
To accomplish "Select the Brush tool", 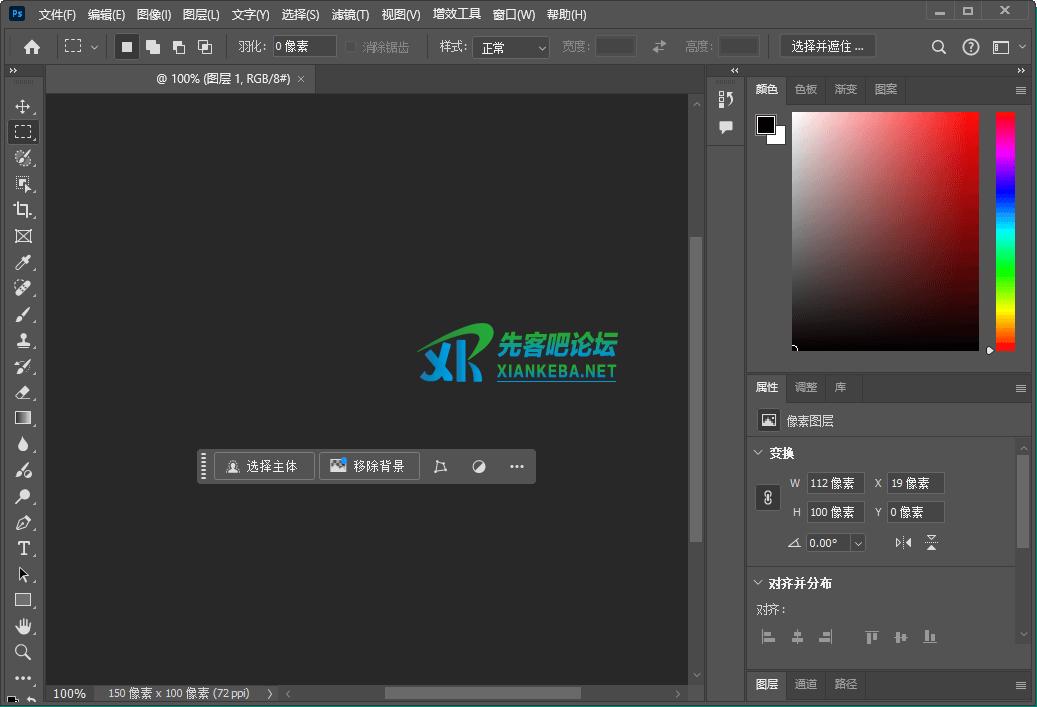I will coord(23,314).
